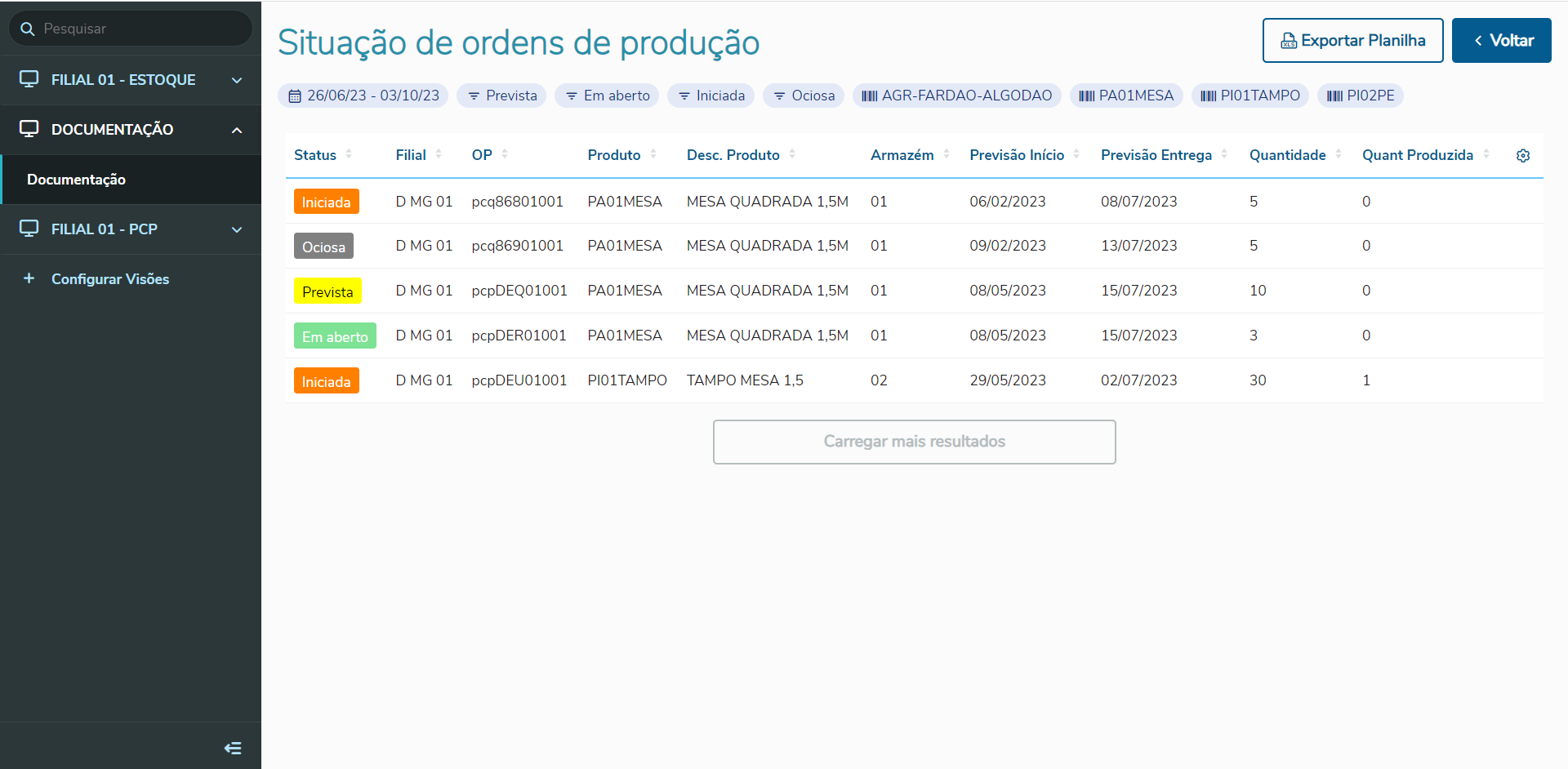Click barcode icon on PI01TAMPO chip
1568x769 pixels.
point(1209,96)
